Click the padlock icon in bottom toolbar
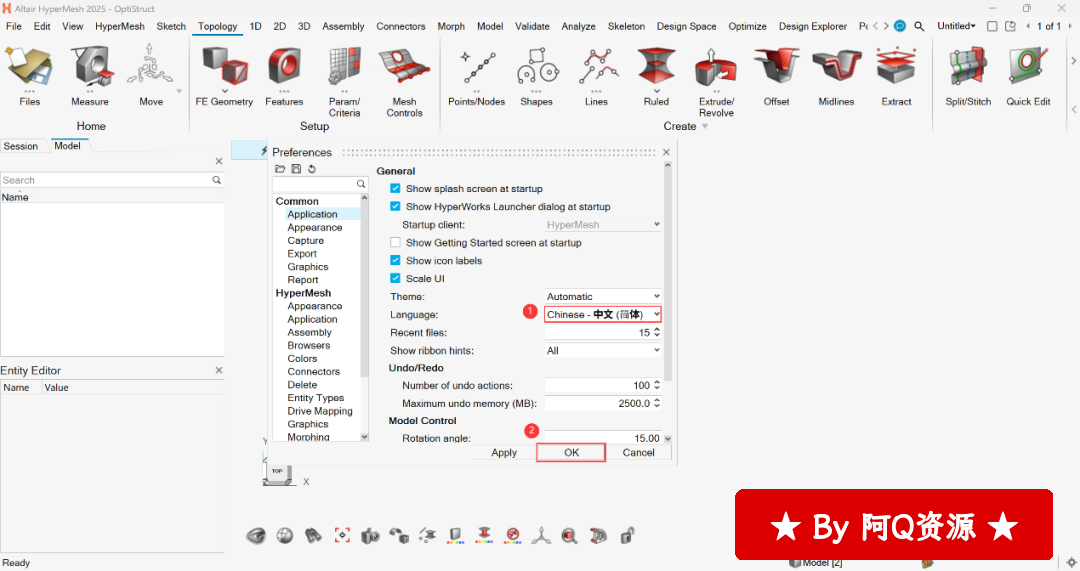The width and height of the screenshot is (1080, 571). (627, 535)
